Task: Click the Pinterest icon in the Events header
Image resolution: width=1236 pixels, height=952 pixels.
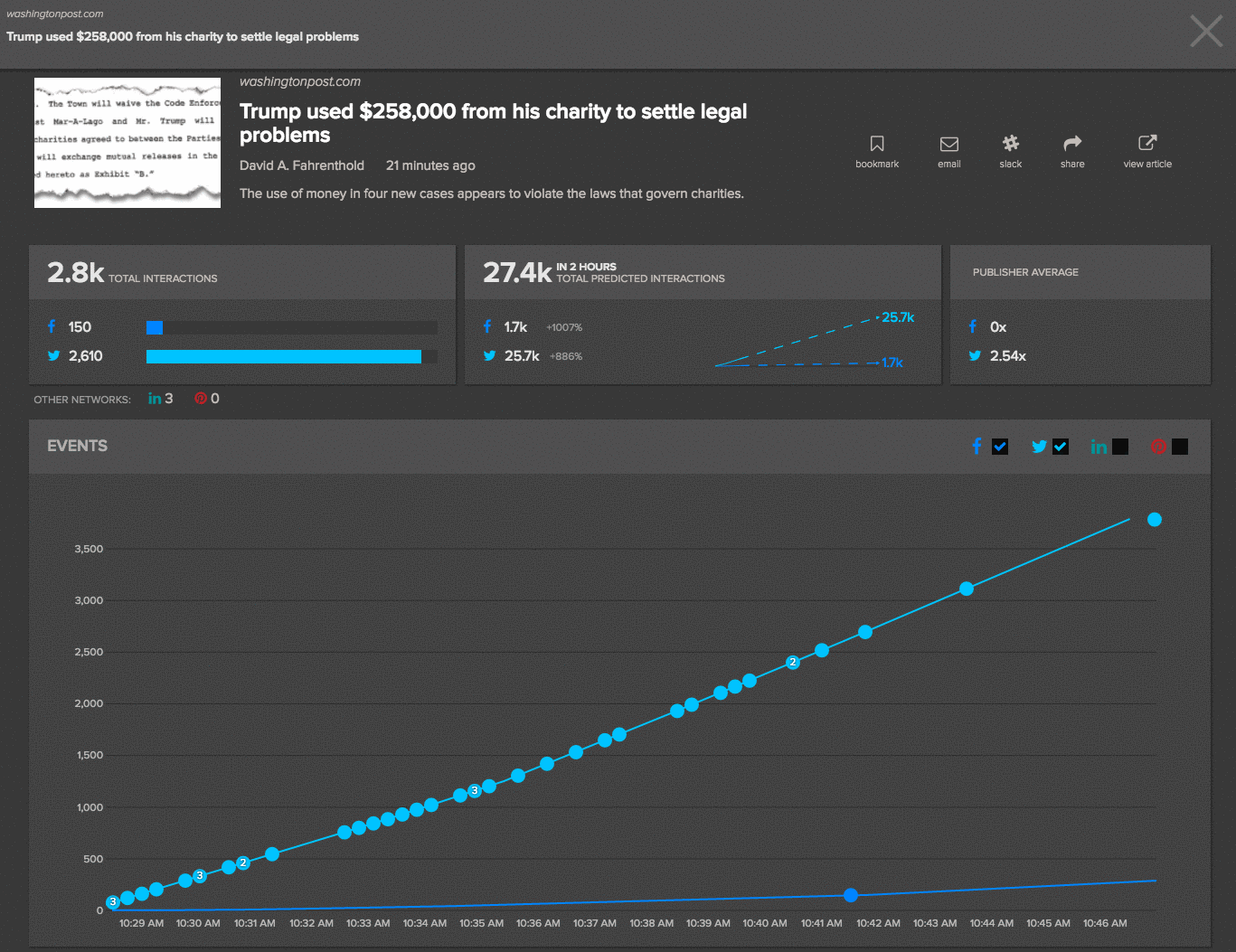Action: pyautogui.click(x=1158, y=447)
